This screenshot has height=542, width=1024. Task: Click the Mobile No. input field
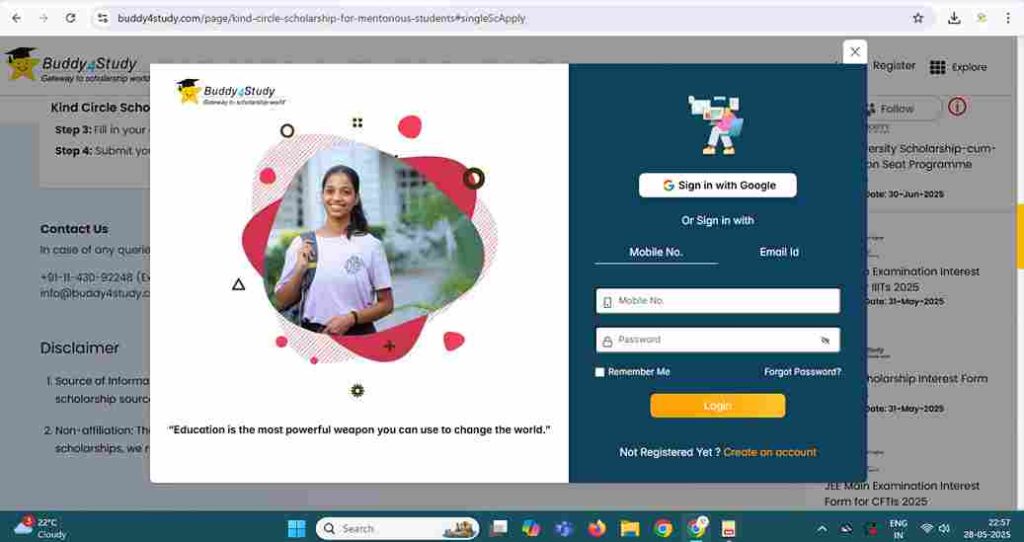[x=725, y=301]
